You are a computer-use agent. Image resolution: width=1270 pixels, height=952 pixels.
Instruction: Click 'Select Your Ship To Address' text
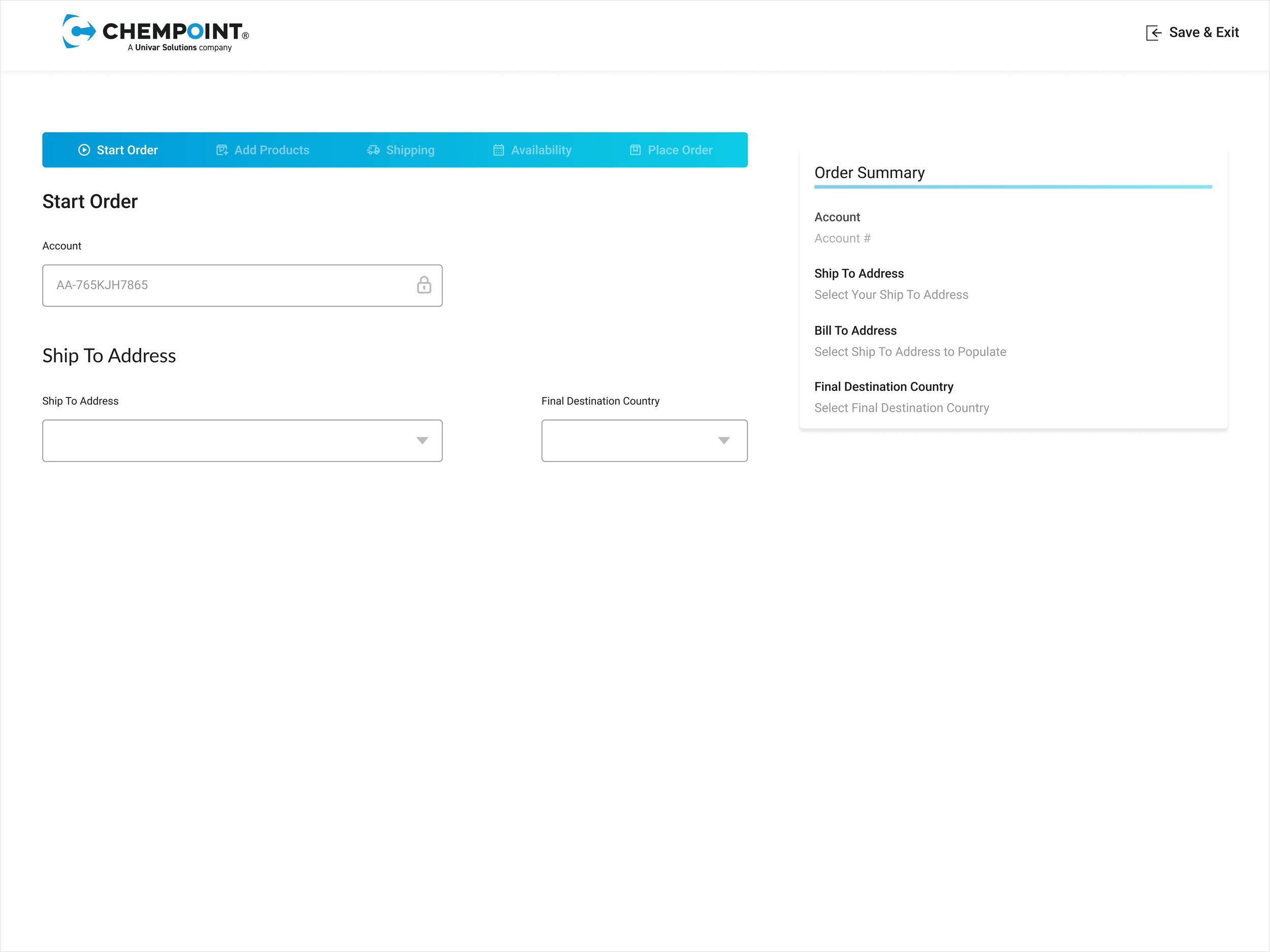[891, 294]
